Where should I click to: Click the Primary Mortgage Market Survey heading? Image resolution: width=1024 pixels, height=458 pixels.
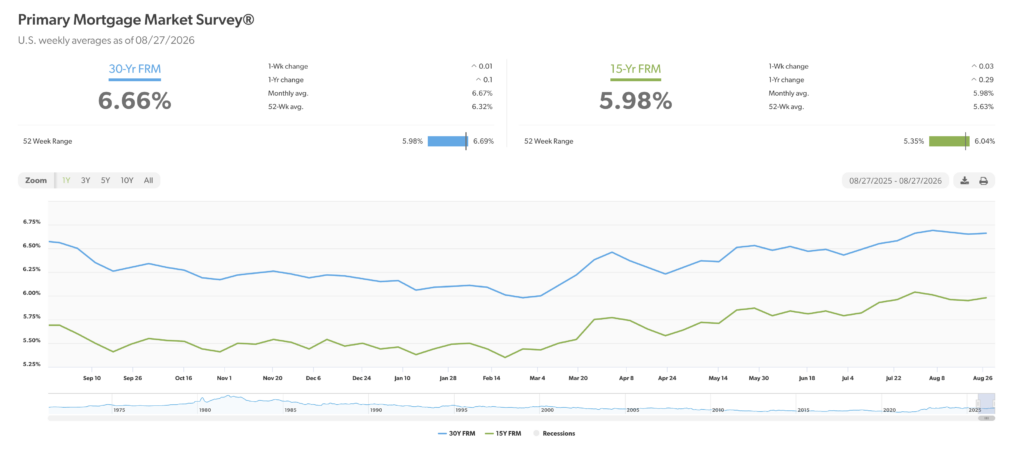tap(136, 20)
